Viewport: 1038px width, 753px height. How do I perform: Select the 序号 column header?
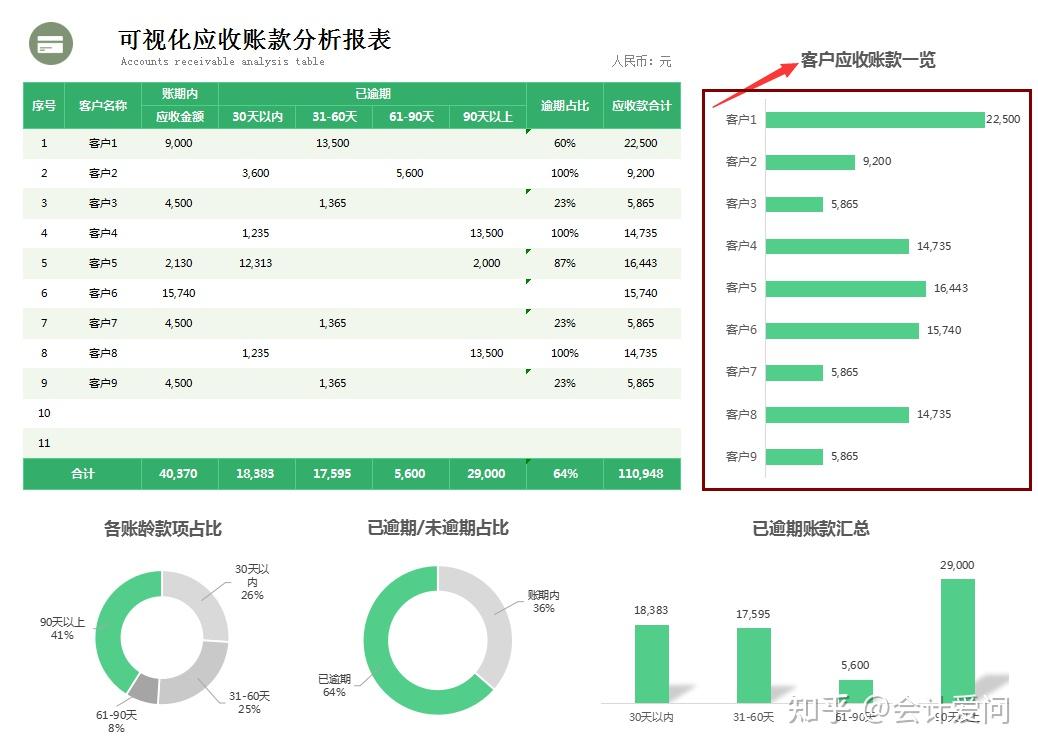pos(44,105)
